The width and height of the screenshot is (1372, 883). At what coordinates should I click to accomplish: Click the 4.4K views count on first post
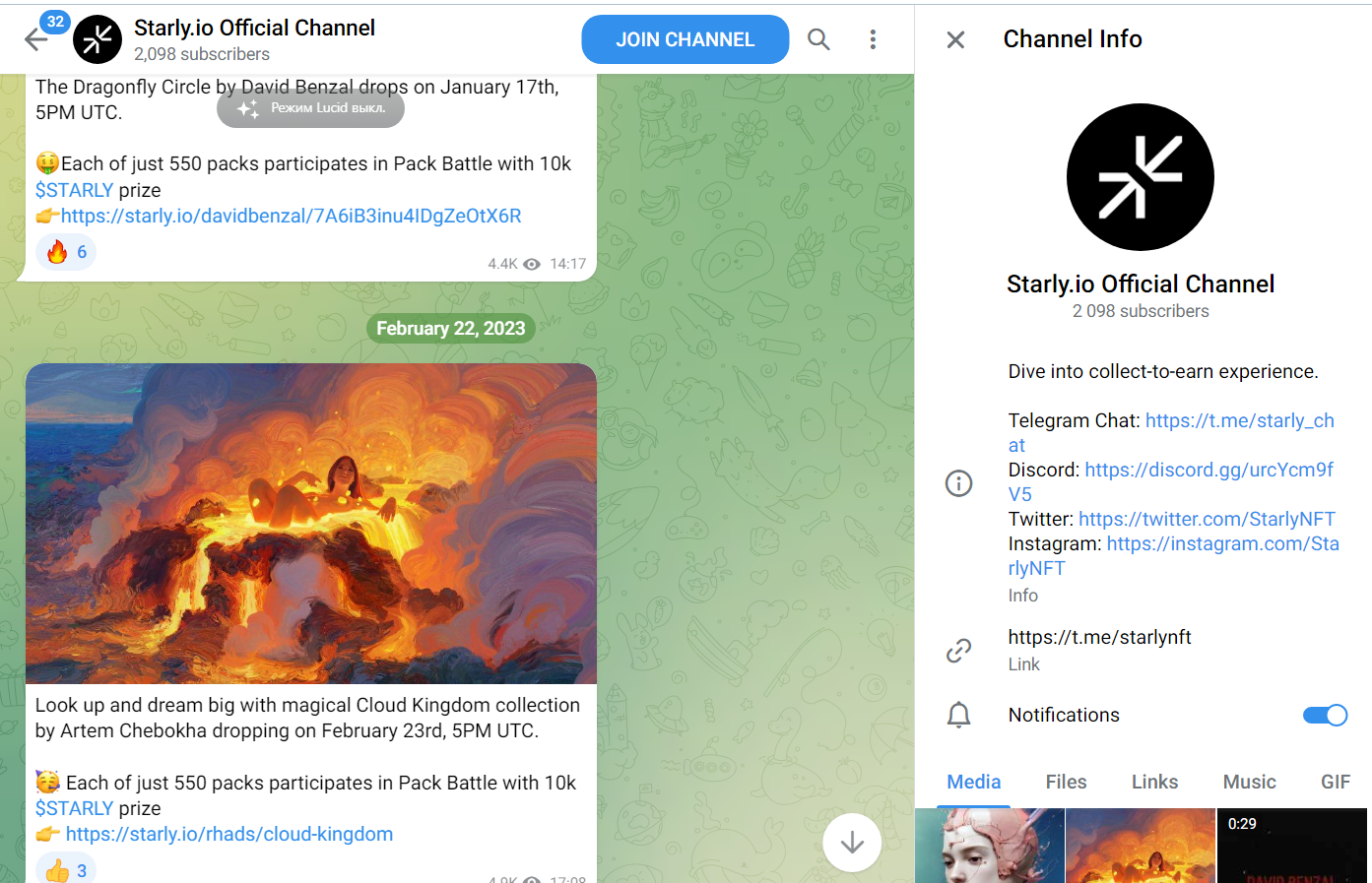502,264
